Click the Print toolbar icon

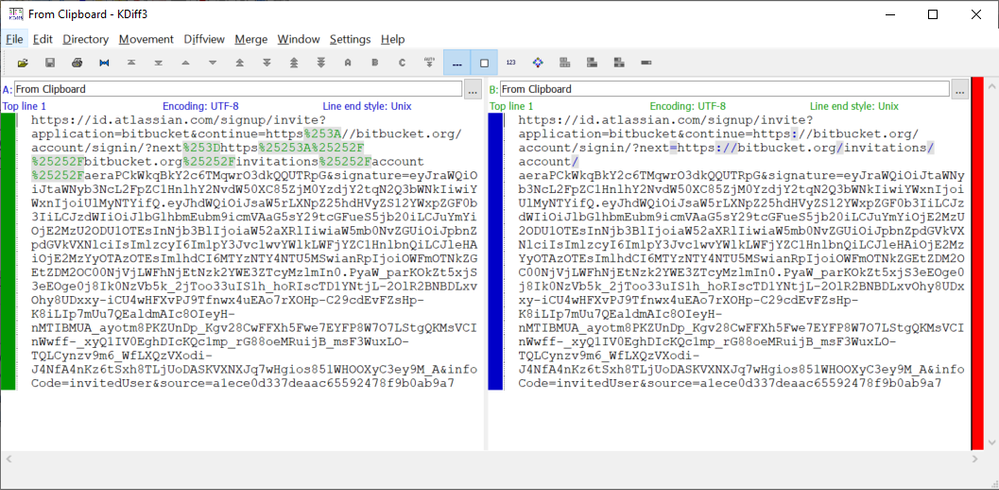(77, 63)
